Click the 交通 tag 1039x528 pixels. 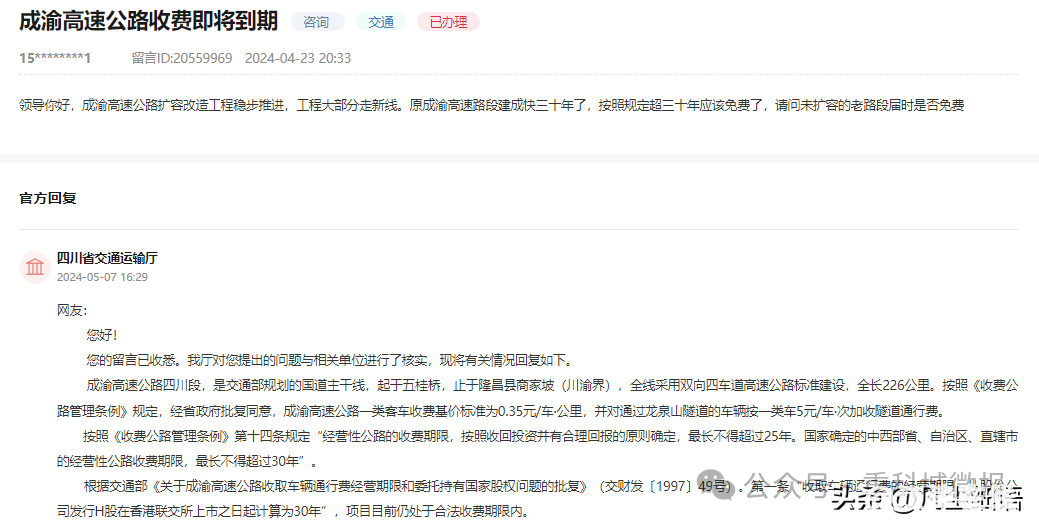click(381, 22)
